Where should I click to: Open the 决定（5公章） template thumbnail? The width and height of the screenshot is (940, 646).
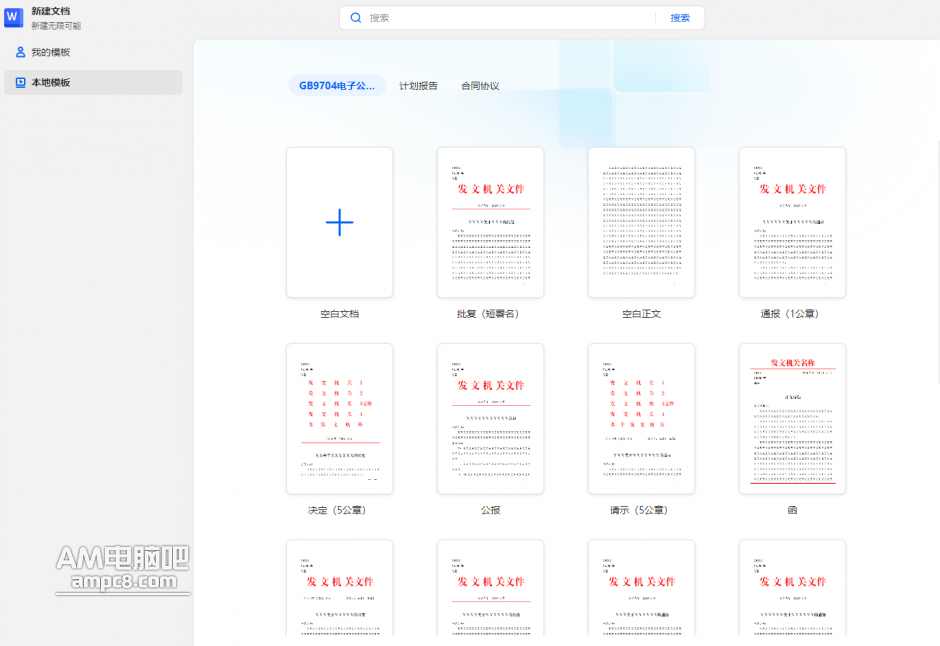click(x=339, y=419)
